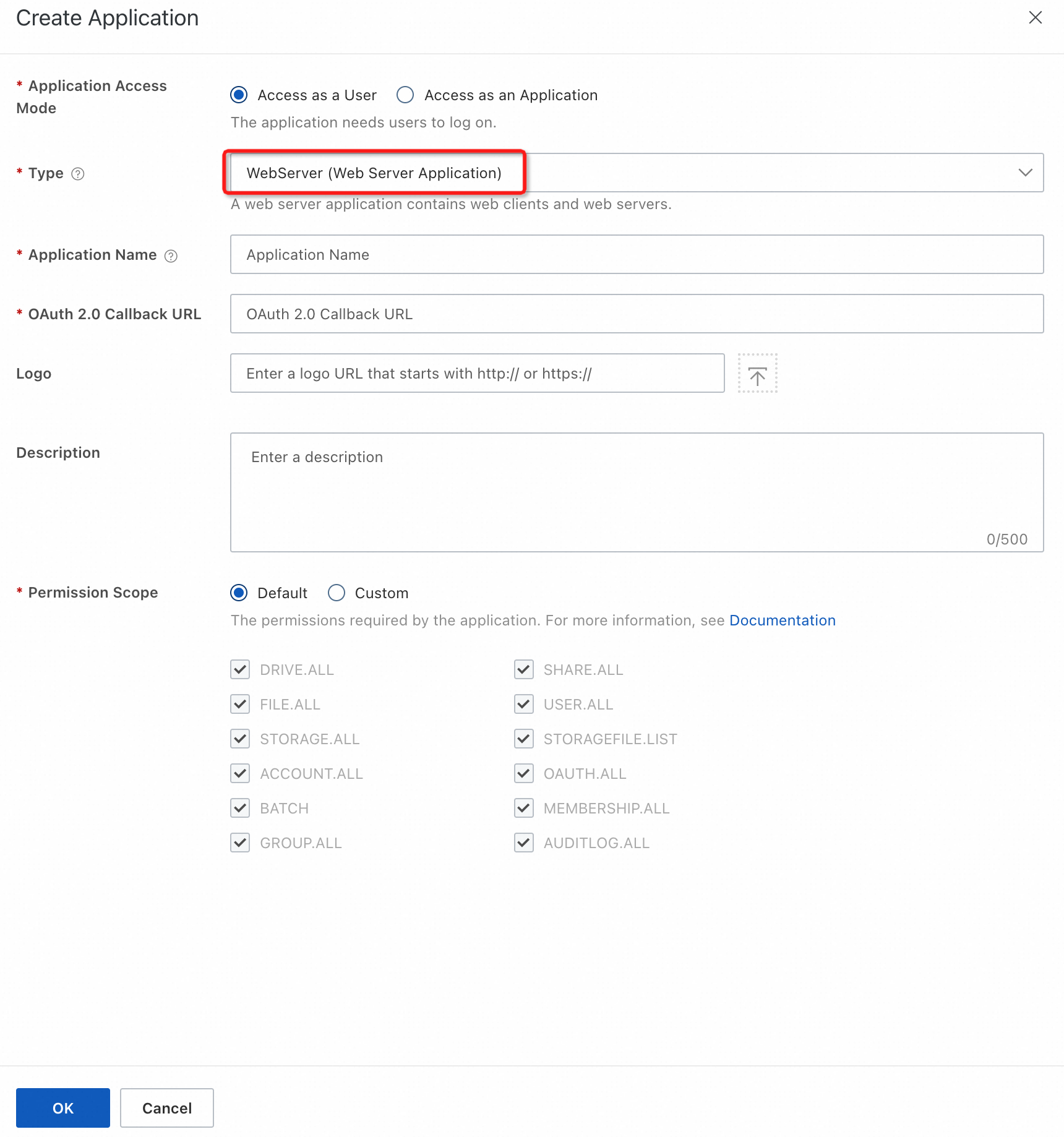Select Access as a User option
Screen dimensions: 1064x1137
(x=239, y=95)
